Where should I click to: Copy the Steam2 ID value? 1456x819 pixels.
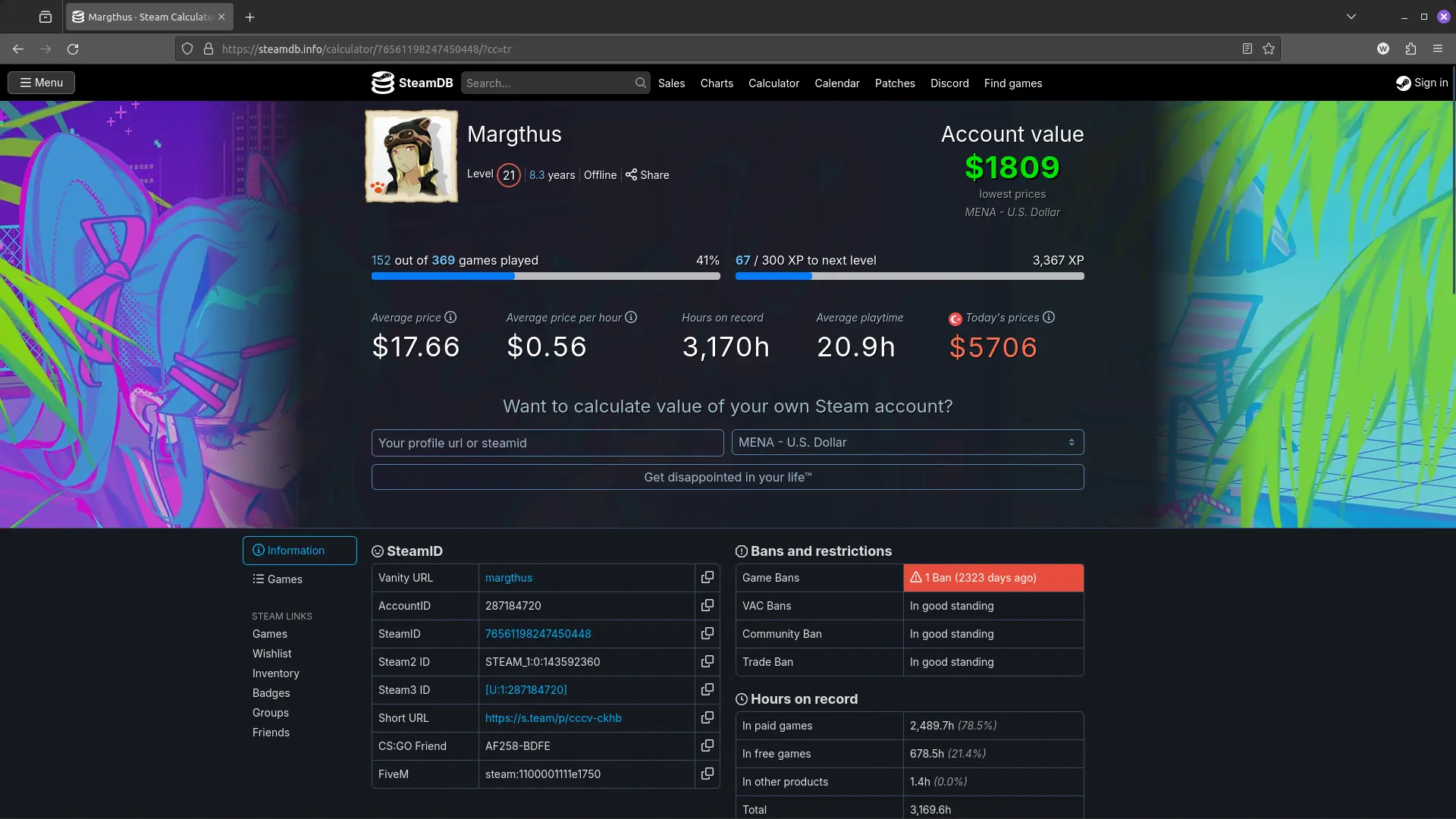pyautogui.click(x=707, y=661)
